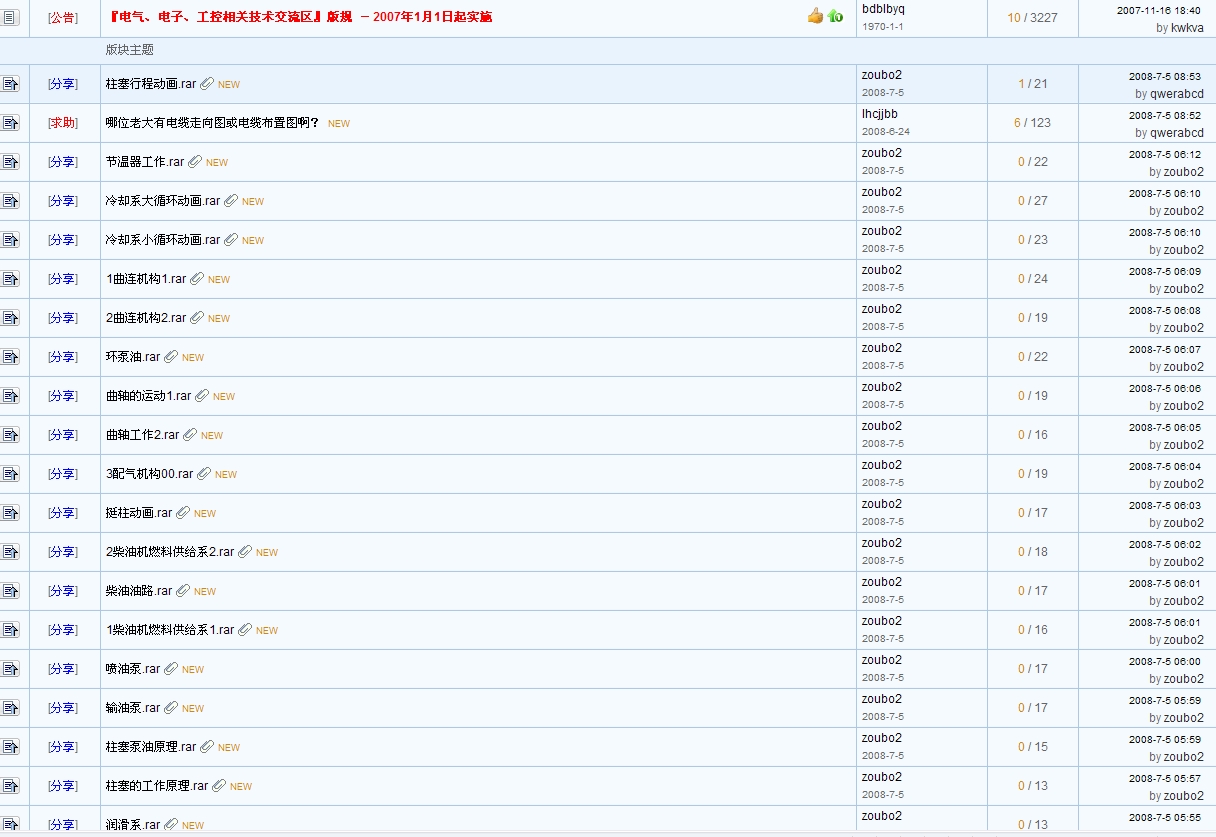Click the thread icon for 曲轴工作2.rar
Image resolution: width=1216 pixels, height=837 pixels.
coord(10,435)
